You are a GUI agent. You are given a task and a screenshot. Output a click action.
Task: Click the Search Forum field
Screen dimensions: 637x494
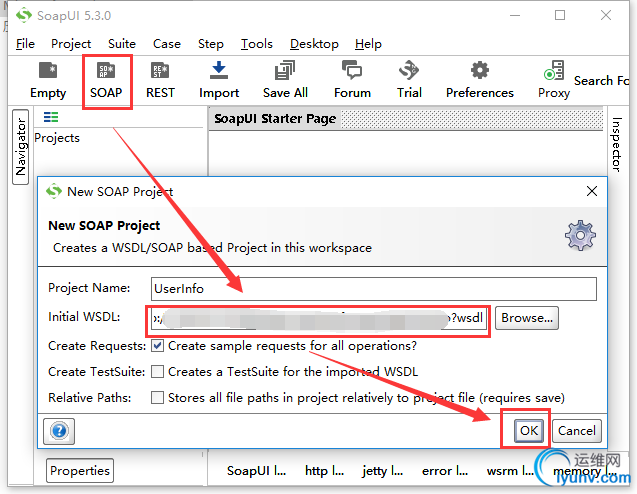click(x=601, y=80)
